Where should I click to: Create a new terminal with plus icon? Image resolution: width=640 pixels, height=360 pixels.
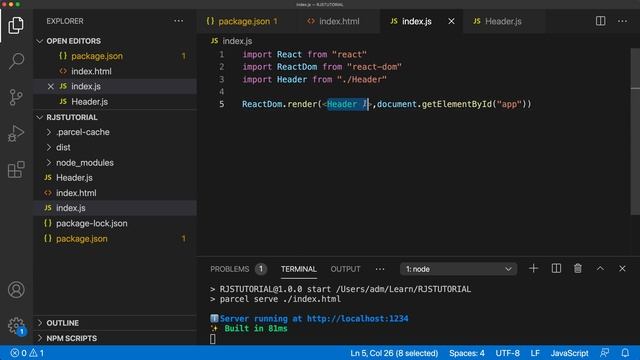click(x=533, y=269)
